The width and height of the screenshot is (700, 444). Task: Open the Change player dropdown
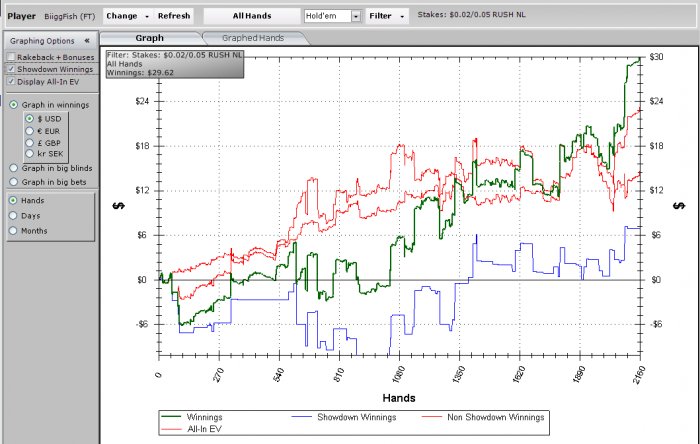point(128,16)
